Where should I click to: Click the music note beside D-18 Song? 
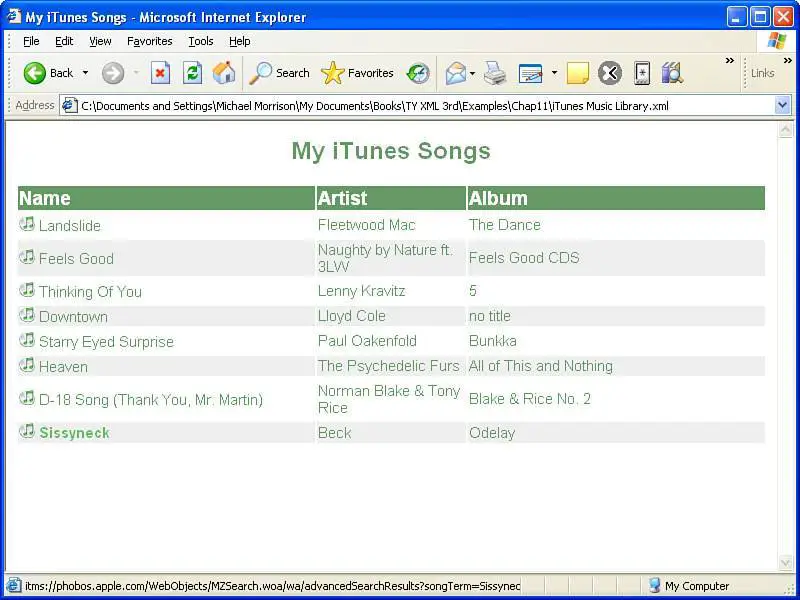click(27, 398)
